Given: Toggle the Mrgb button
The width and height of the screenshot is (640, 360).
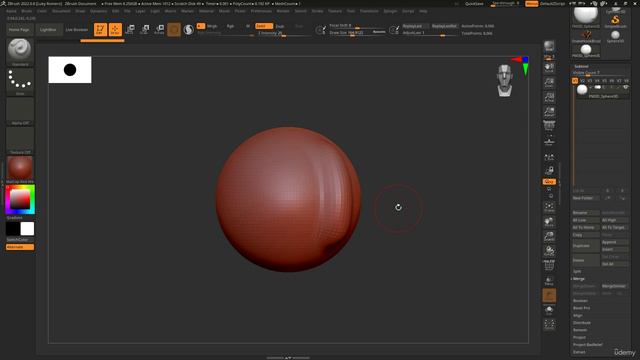Looking at the screenshot, I should (x=212, y=26).
